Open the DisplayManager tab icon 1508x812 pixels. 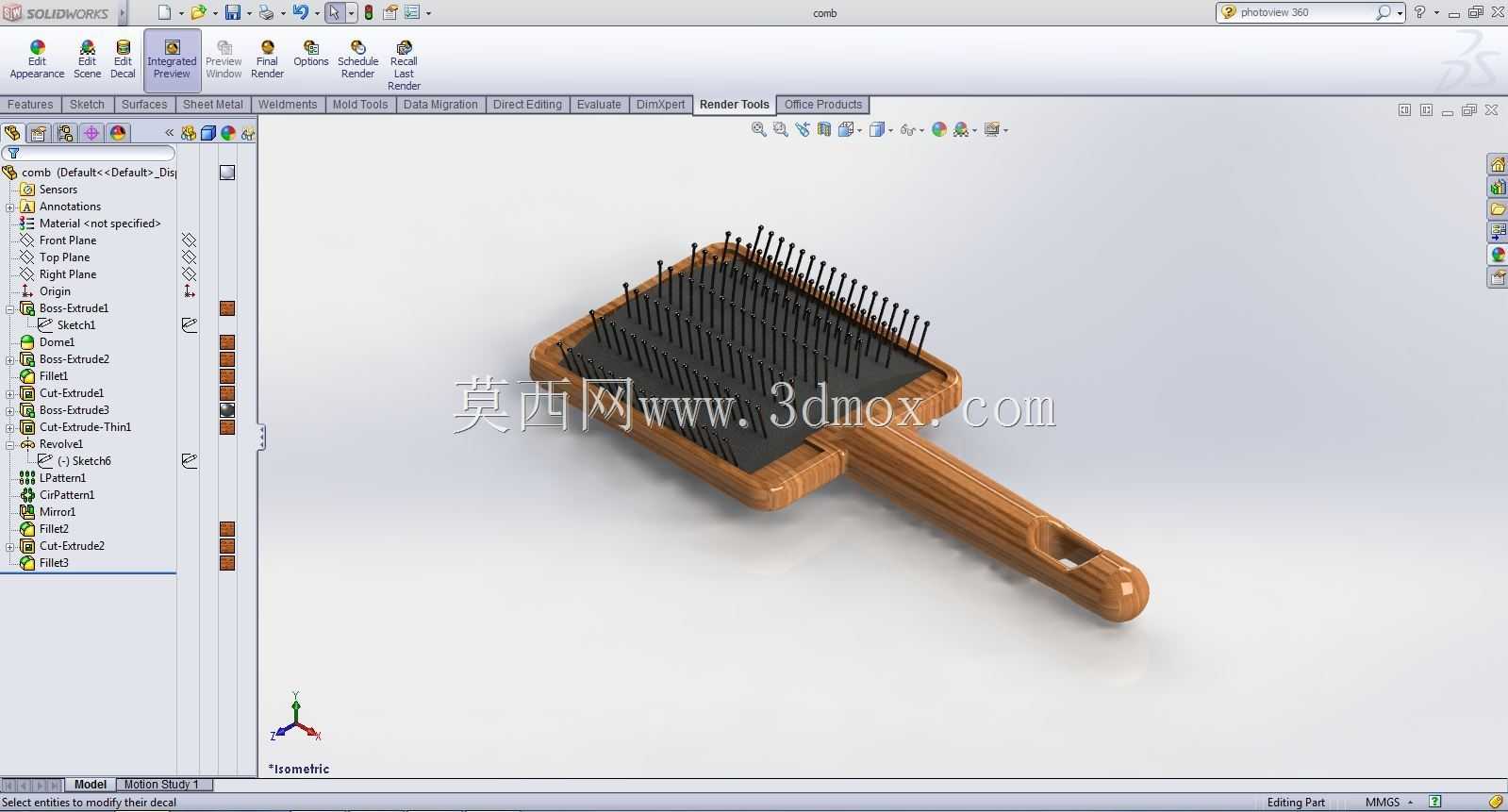coord(118,133)
